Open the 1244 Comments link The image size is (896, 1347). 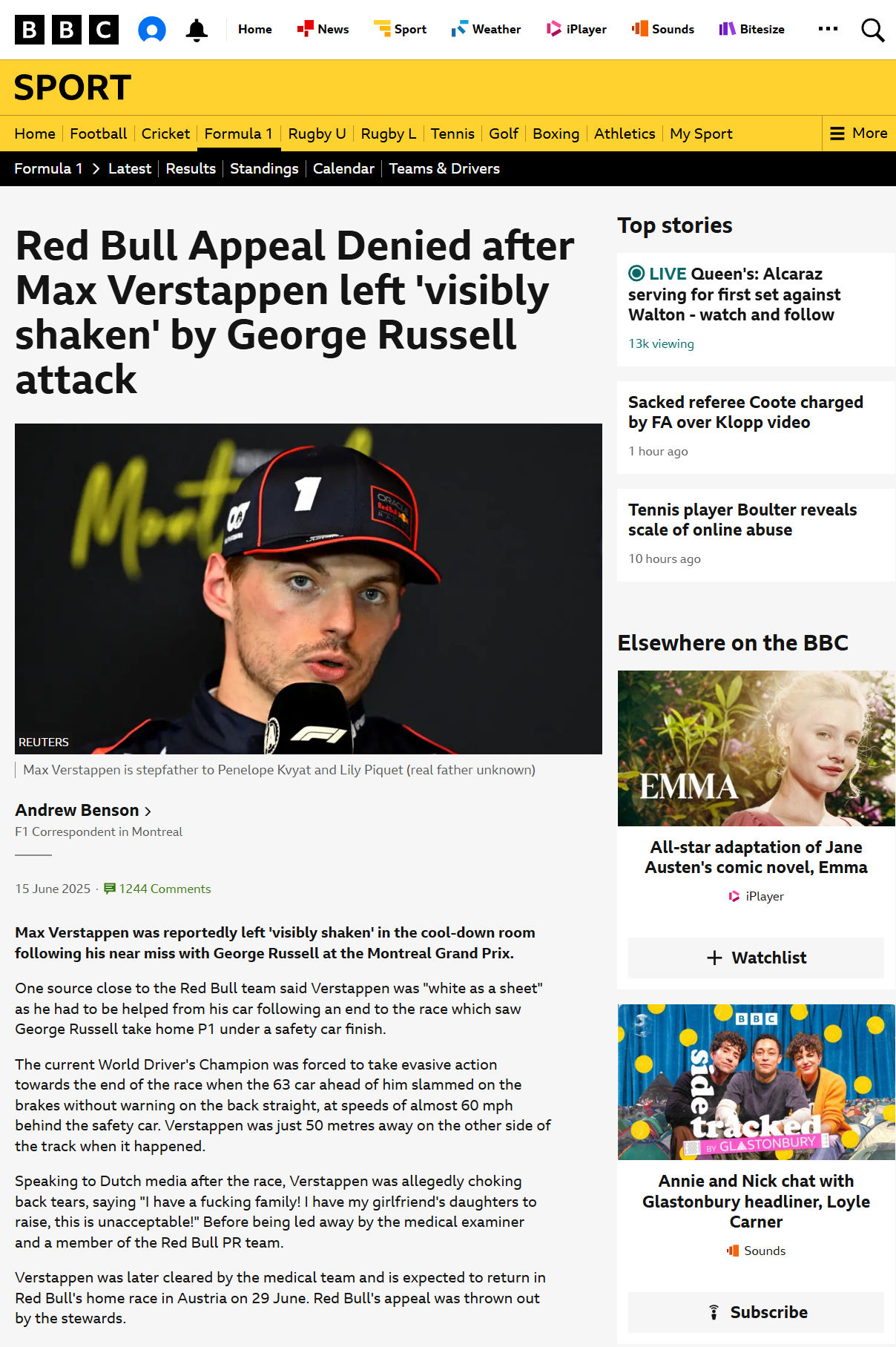(x=157, y=889)
